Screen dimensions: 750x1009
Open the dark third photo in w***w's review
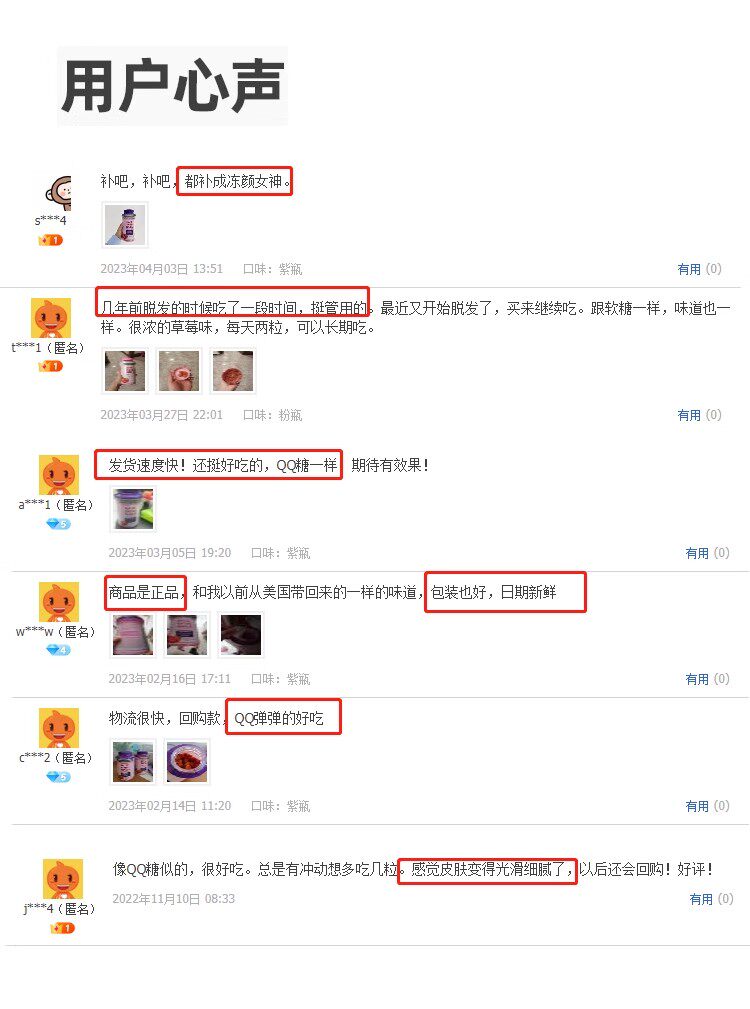241,634
